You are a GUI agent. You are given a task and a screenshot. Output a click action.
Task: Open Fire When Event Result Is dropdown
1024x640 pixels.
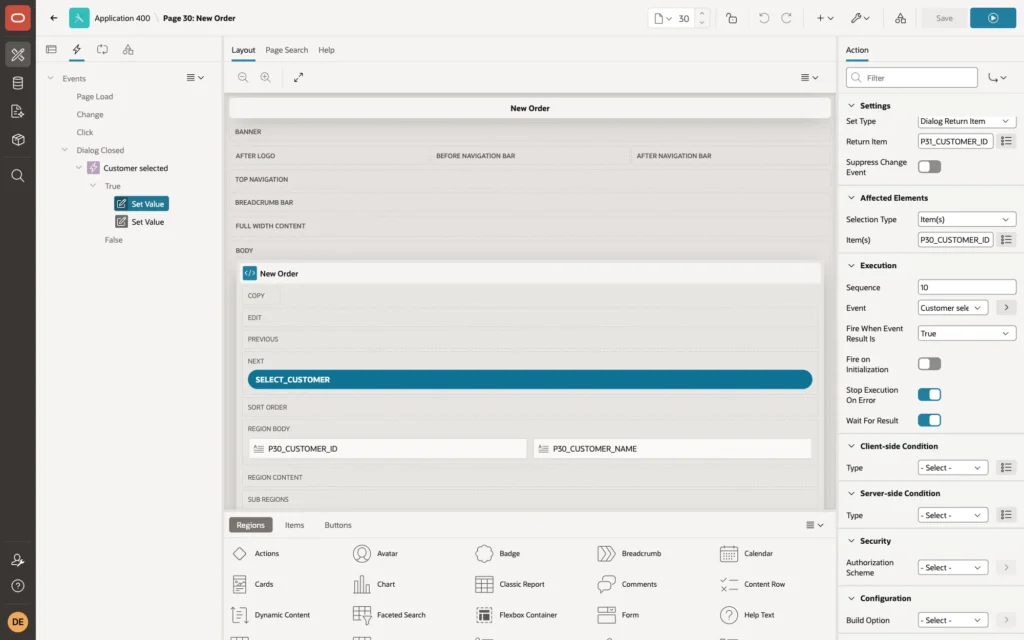pos(967,334)
